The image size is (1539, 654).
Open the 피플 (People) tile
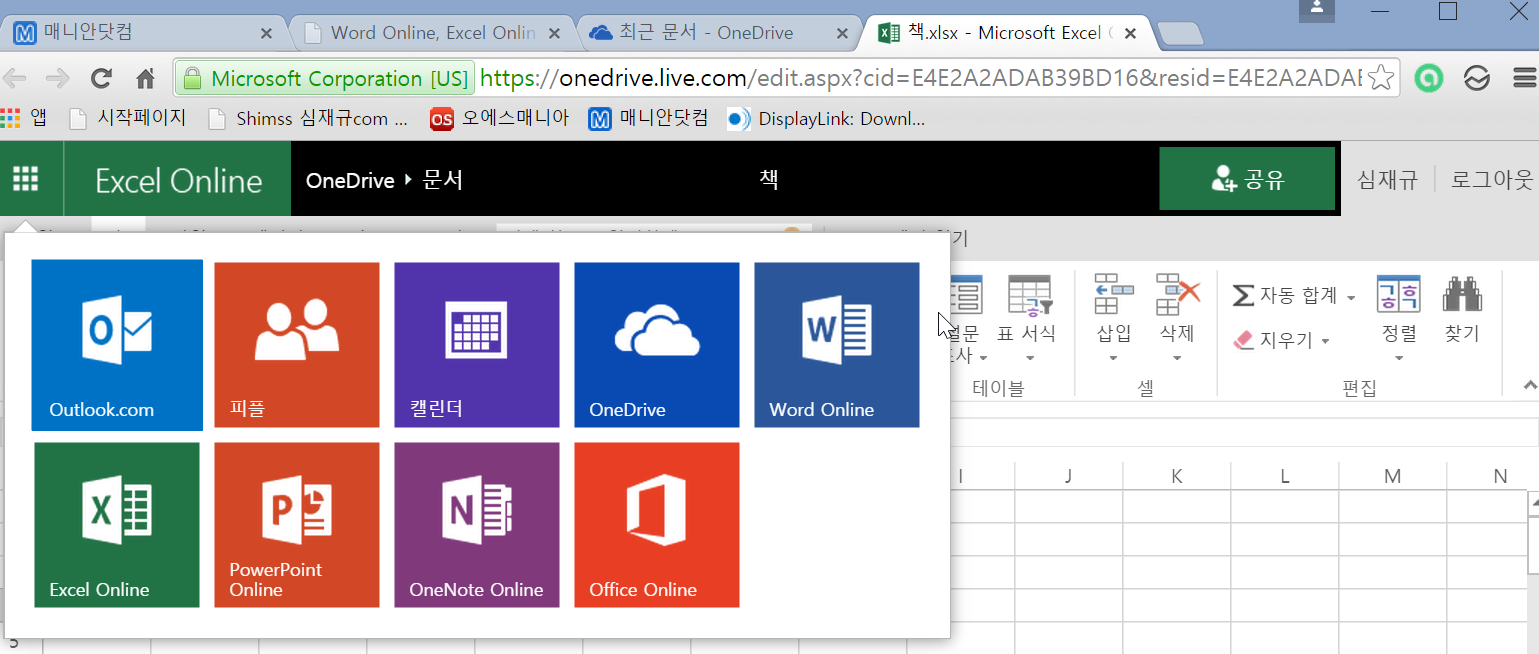click(x=297, y=345)
